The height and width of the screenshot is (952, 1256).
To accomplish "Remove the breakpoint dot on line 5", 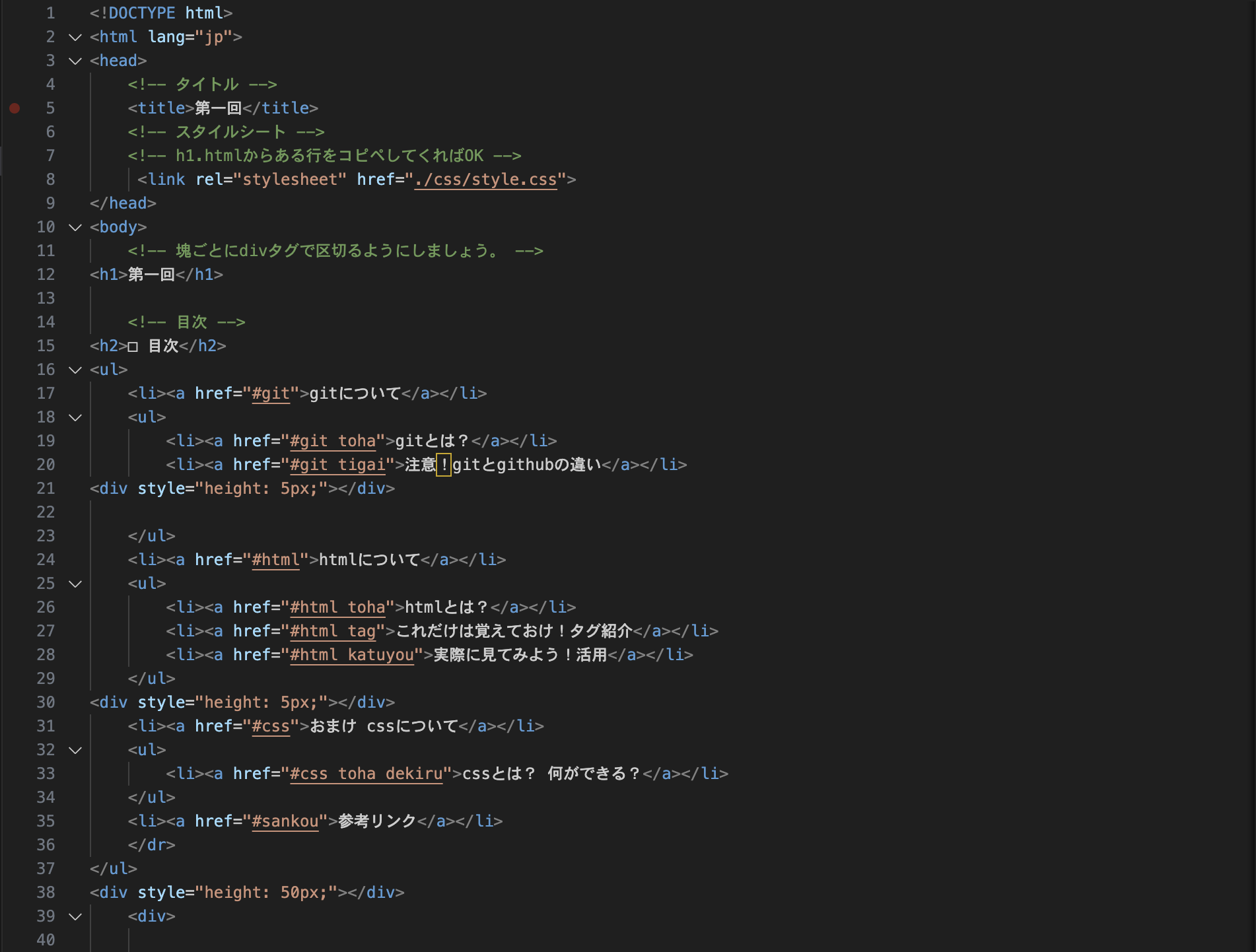I will 15,108.
